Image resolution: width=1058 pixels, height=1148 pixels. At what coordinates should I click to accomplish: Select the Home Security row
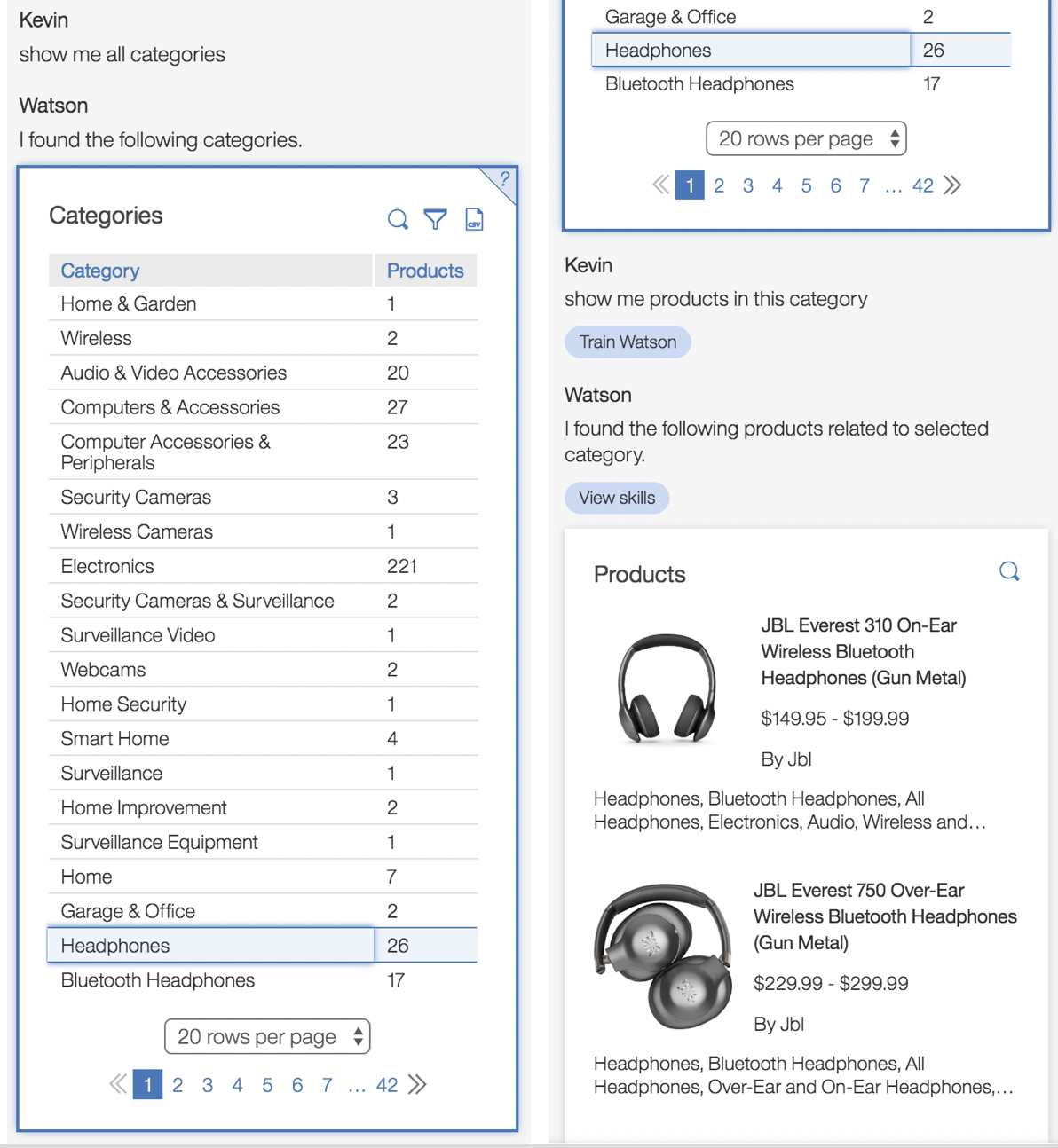[x=264, y=704]
